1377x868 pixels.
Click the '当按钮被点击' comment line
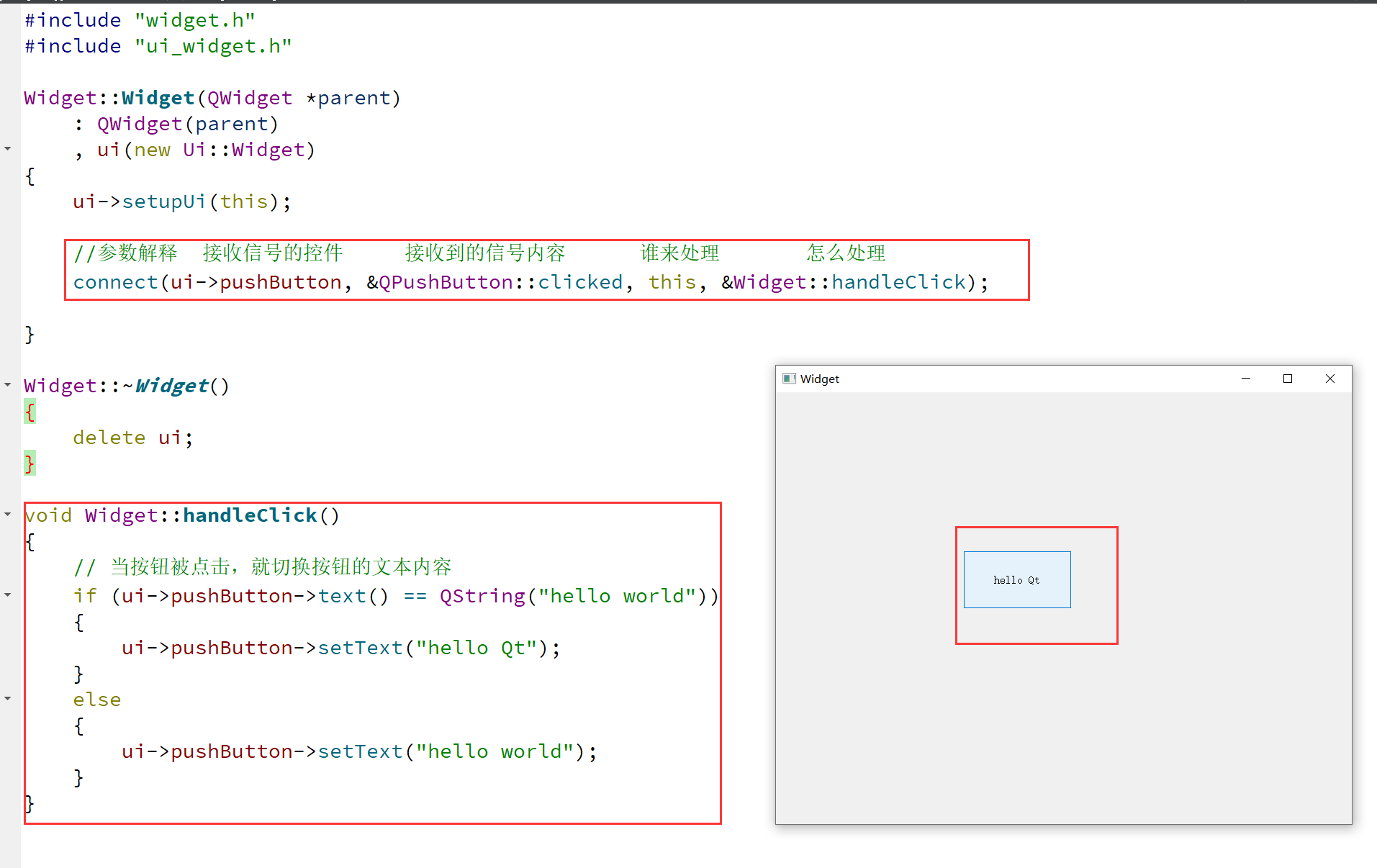263,567
